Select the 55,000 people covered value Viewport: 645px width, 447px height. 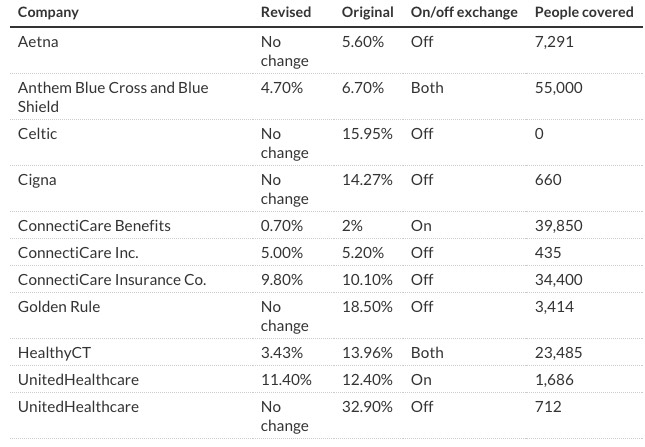point(559,88)
